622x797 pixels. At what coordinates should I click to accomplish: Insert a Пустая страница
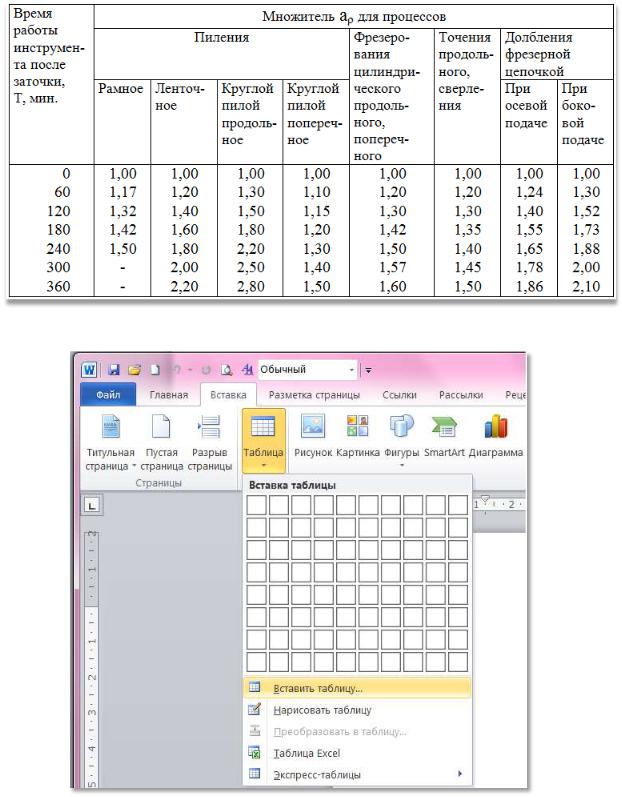point(161,442)
